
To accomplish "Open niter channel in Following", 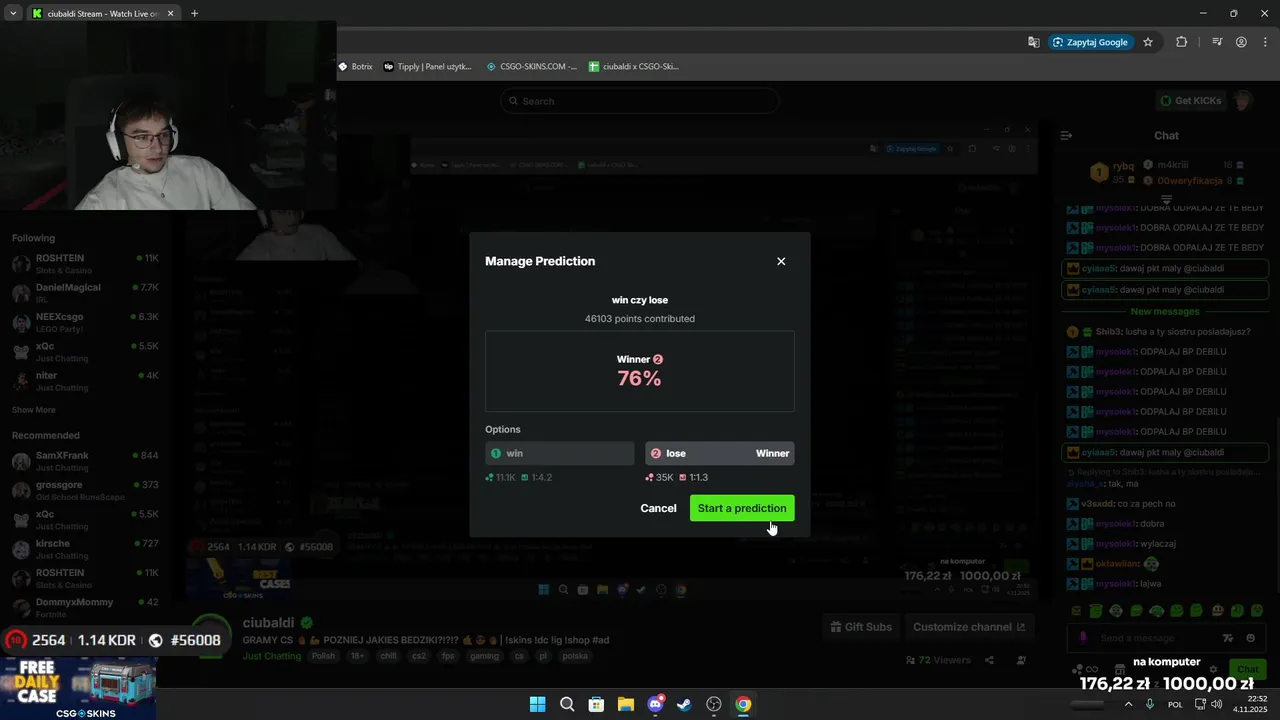I will (84, 381).
